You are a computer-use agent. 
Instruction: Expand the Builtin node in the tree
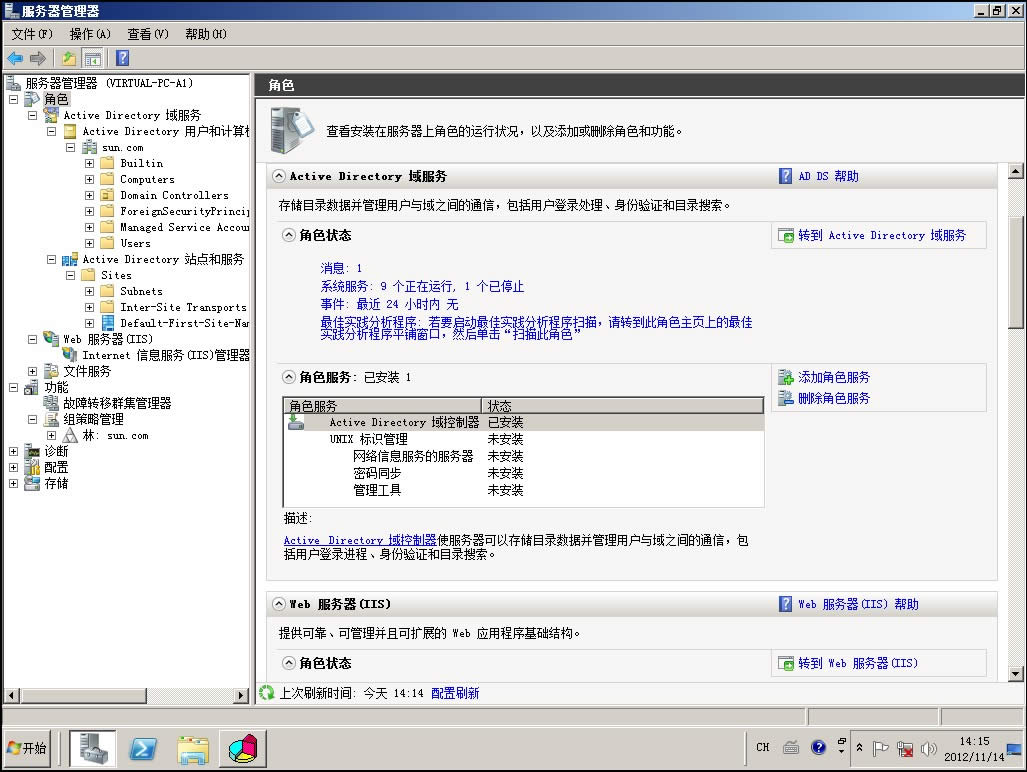pyautogui.click(x=88, y=163)
